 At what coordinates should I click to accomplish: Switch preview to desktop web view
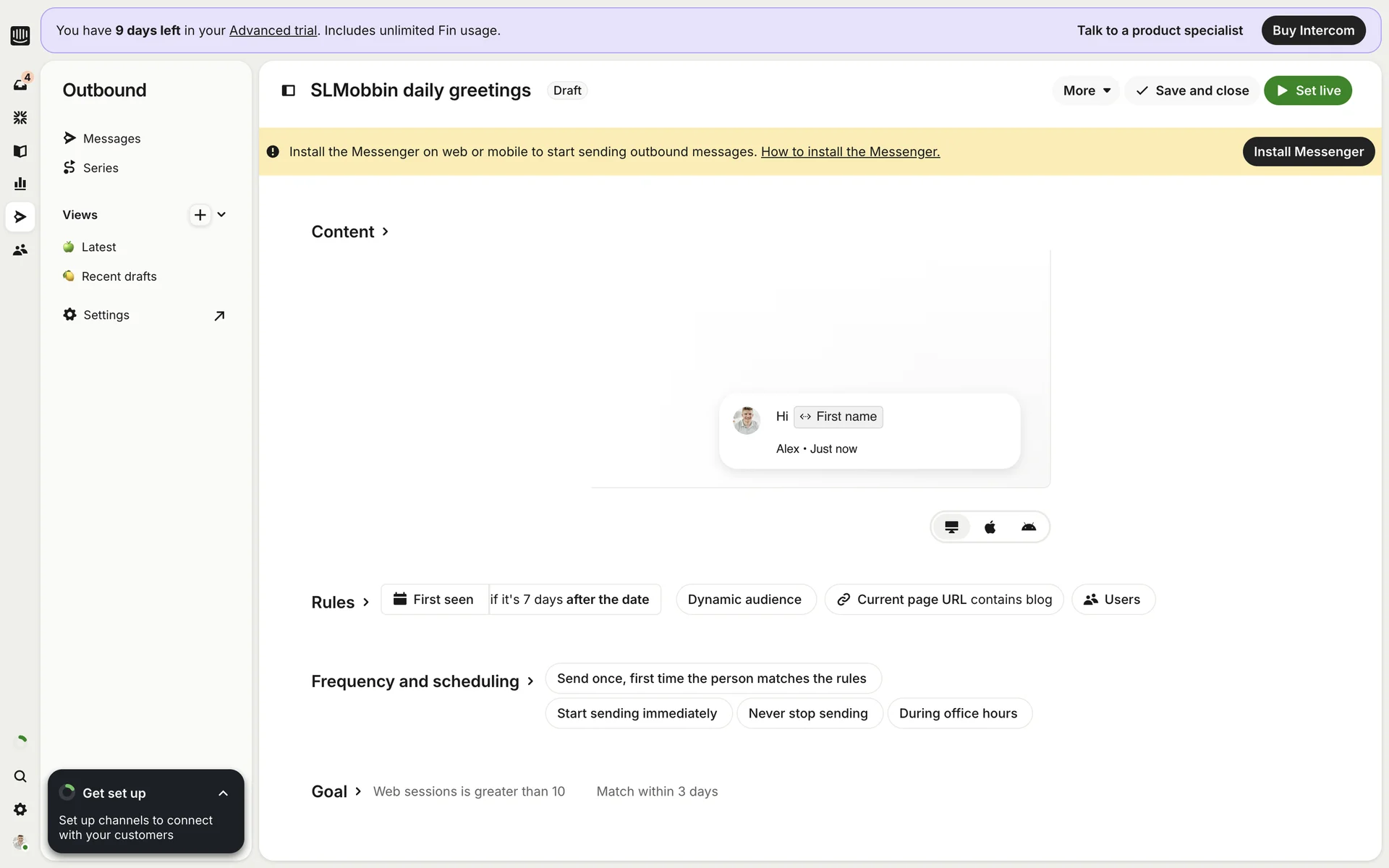pyautogui.click(x=951, y=527)
